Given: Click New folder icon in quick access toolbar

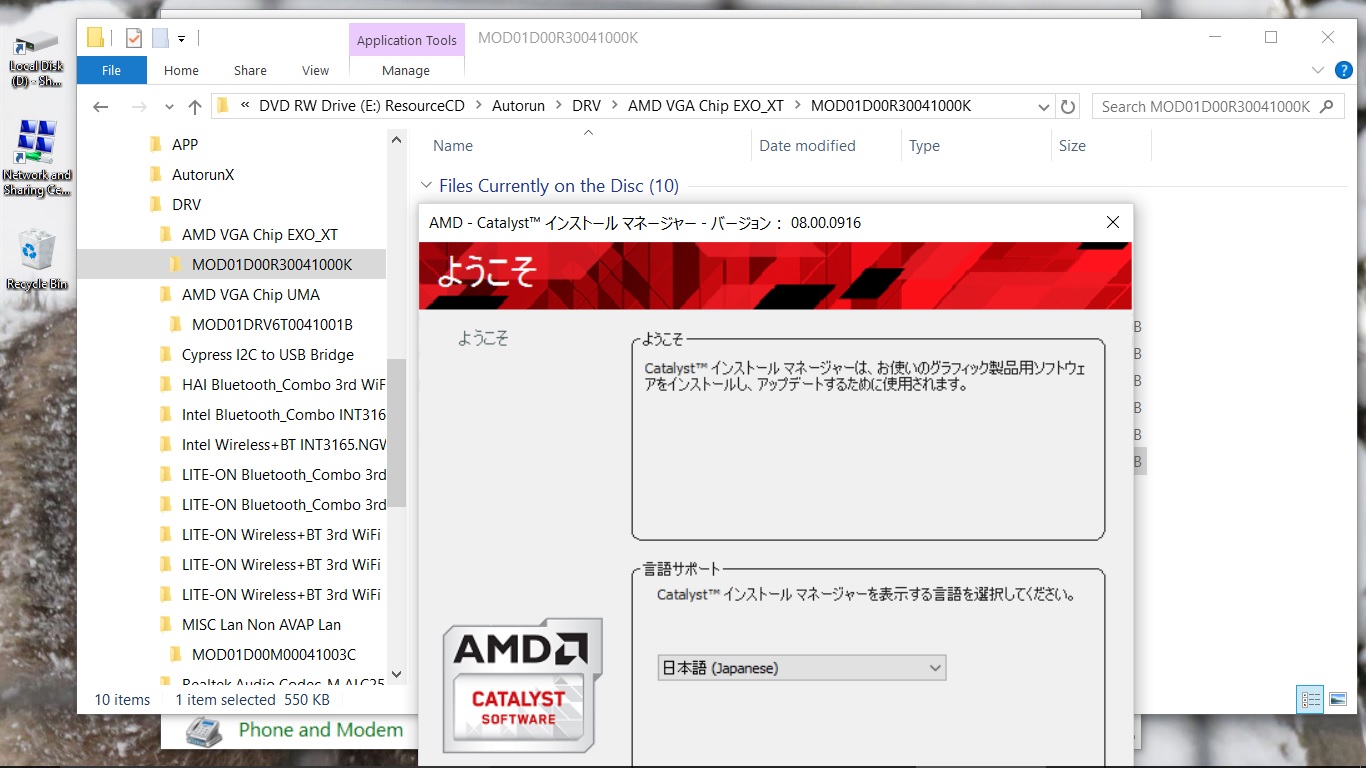Looking at the screenshot, I should pos(160,38).
